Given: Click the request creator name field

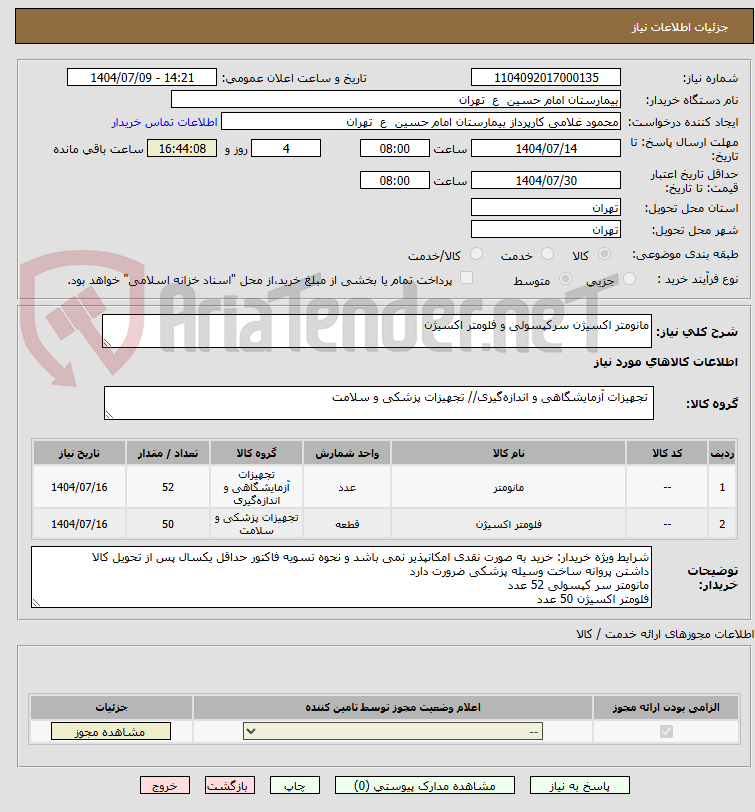Looking at the screenshot, I should tap(421, 122).
